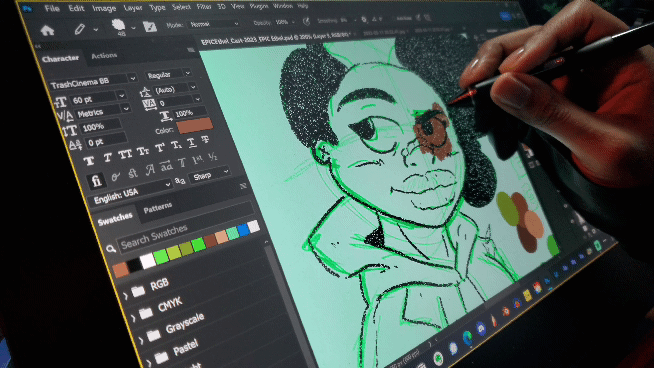Image resolution: width=654 pixels, height=368 pixels.
Task: Toggle Superscript text style
Action: click(160, 148)
